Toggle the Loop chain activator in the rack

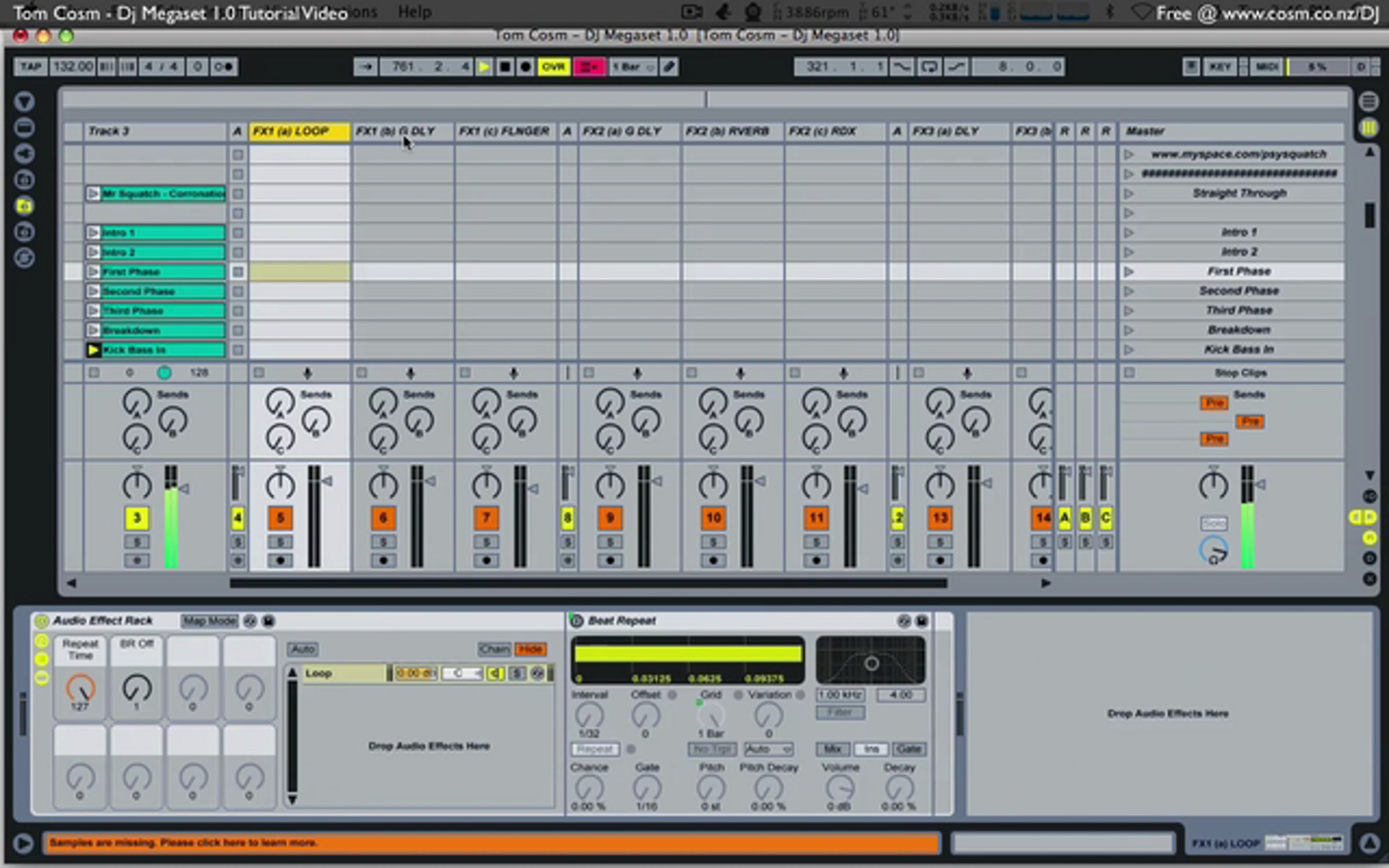495,674
